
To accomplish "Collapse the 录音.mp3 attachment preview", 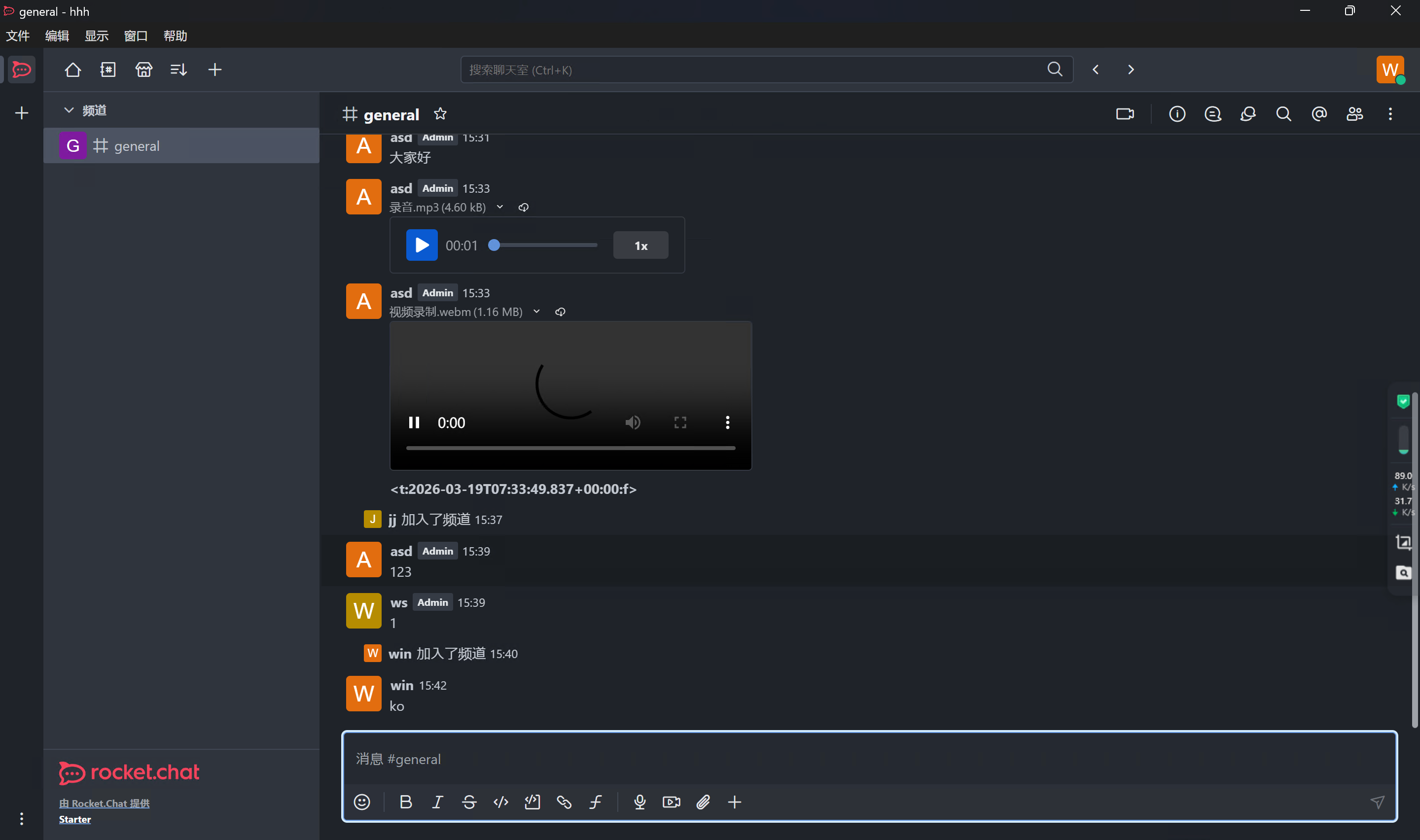I will coord(500,207).
